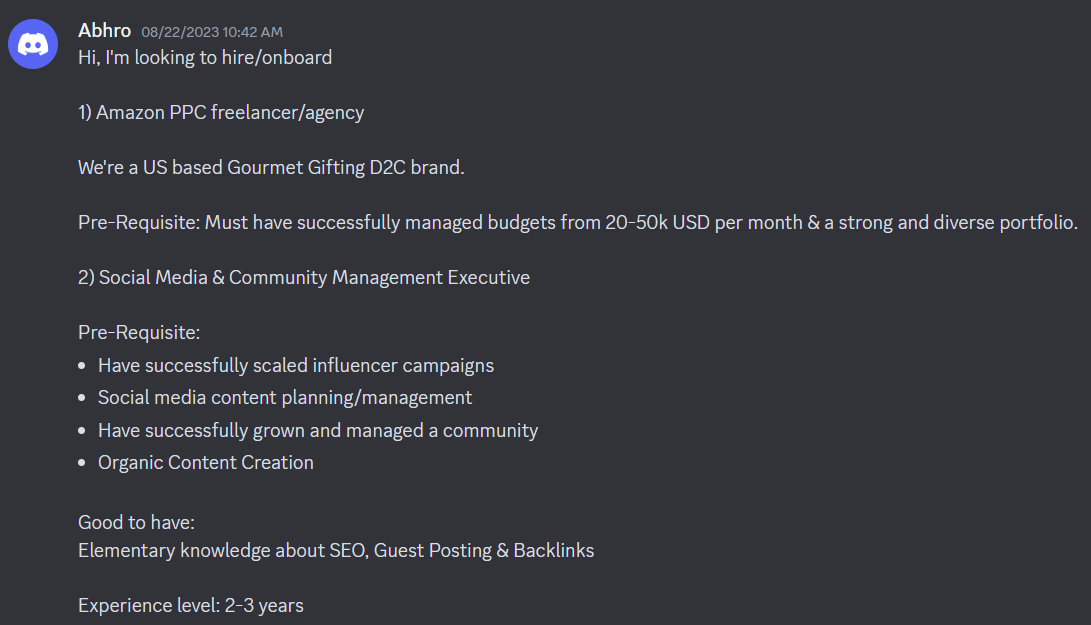Screen dimensions: 1091x625
Task: Click the 'strong and diverse portfolio' phrase
Action: pyautogui.click(x=957, y=222)
